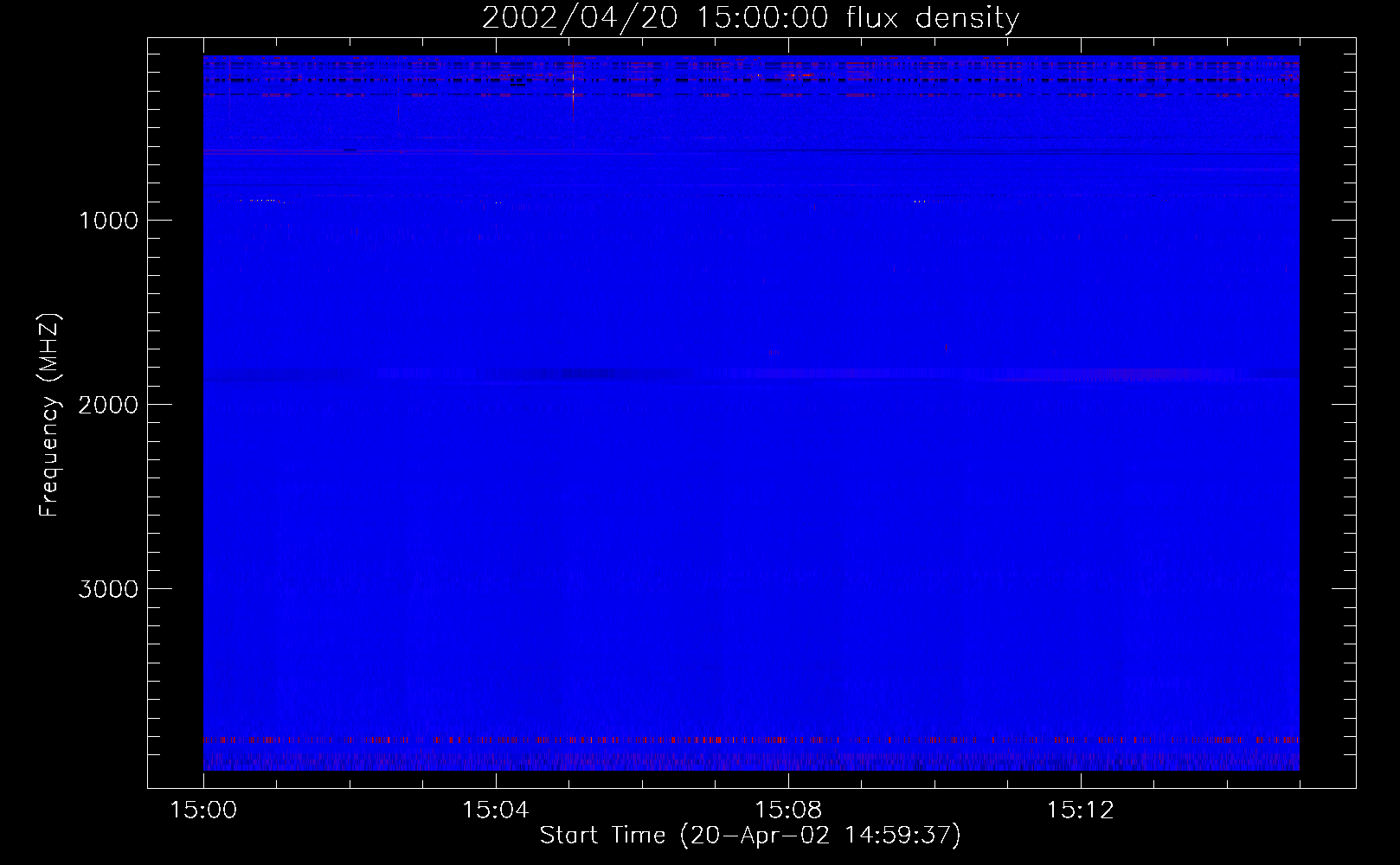Click the orange dots near 900 MHz before 15:10
Viewport: 1400px width, 865px height.
[x=919, y=202]
